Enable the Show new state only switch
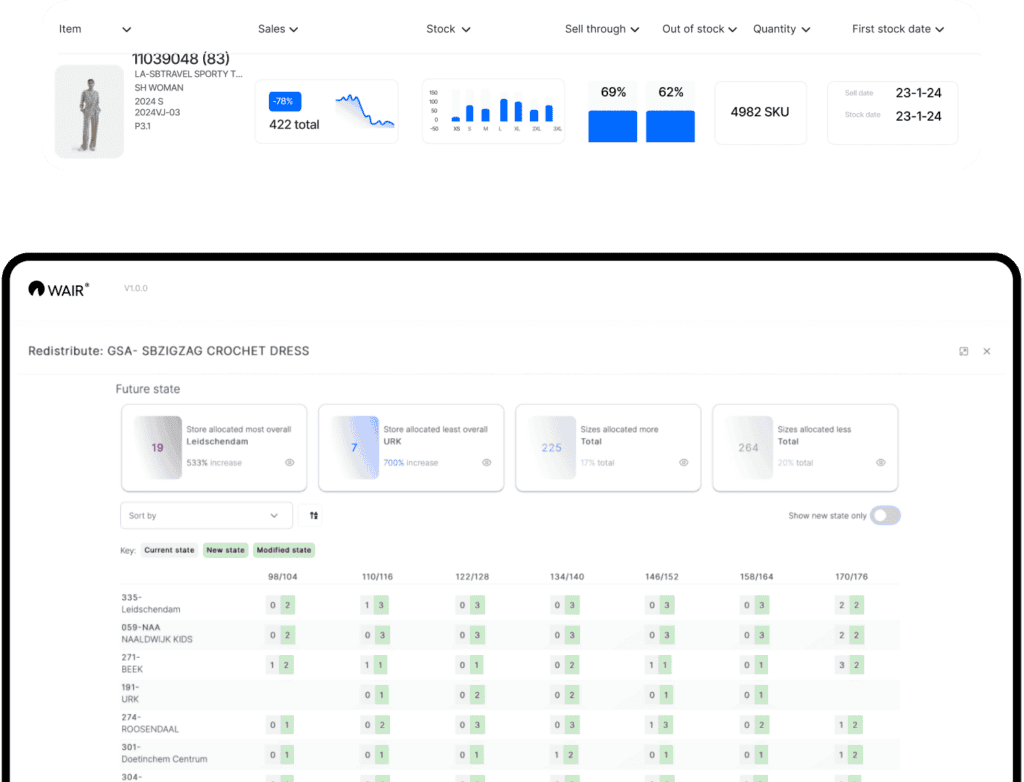1024x782 pixels. pyautogui.click(x=885, y=516)
